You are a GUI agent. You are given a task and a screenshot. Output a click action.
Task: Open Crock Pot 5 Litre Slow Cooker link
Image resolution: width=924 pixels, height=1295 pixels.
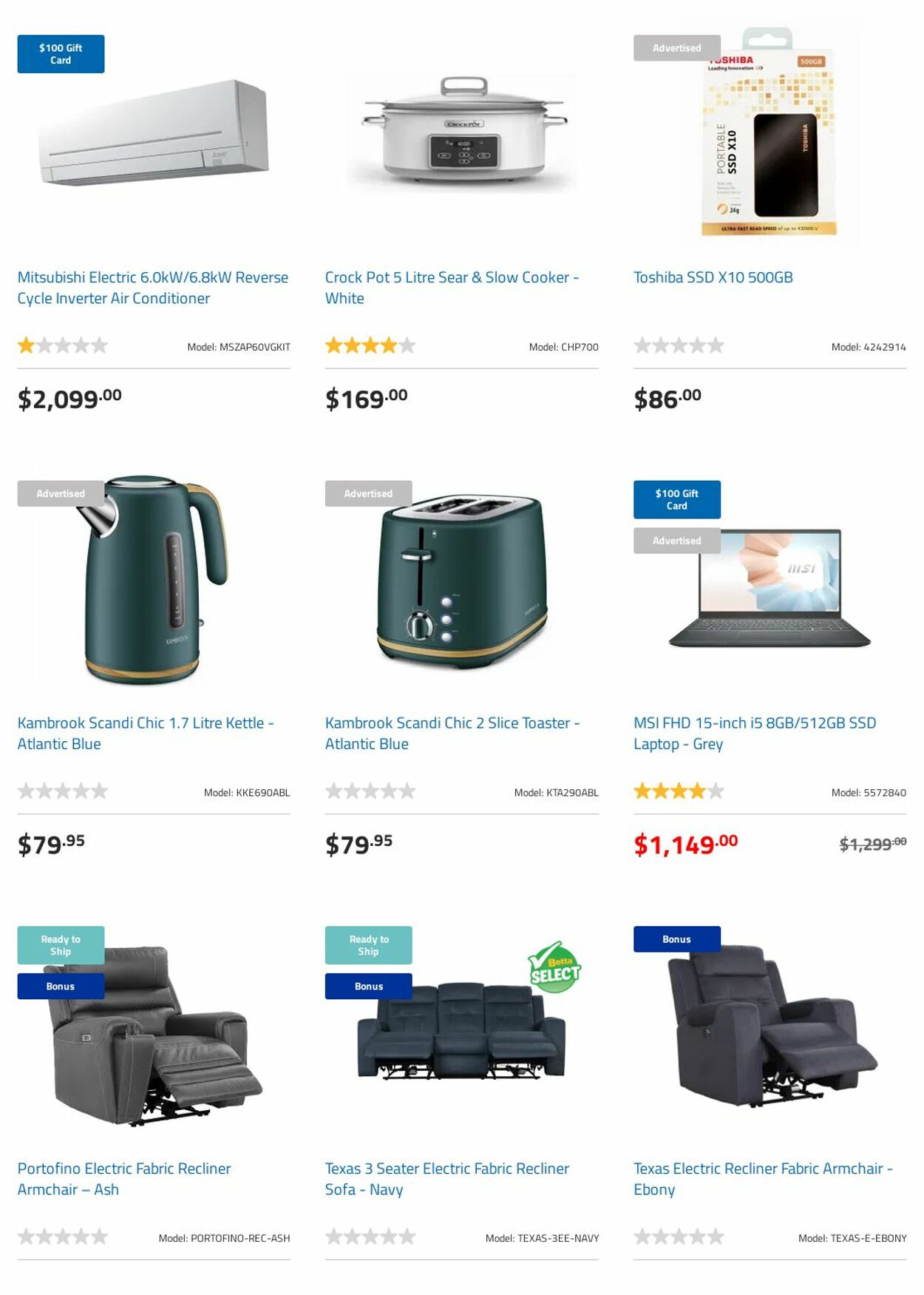(452, 288)
